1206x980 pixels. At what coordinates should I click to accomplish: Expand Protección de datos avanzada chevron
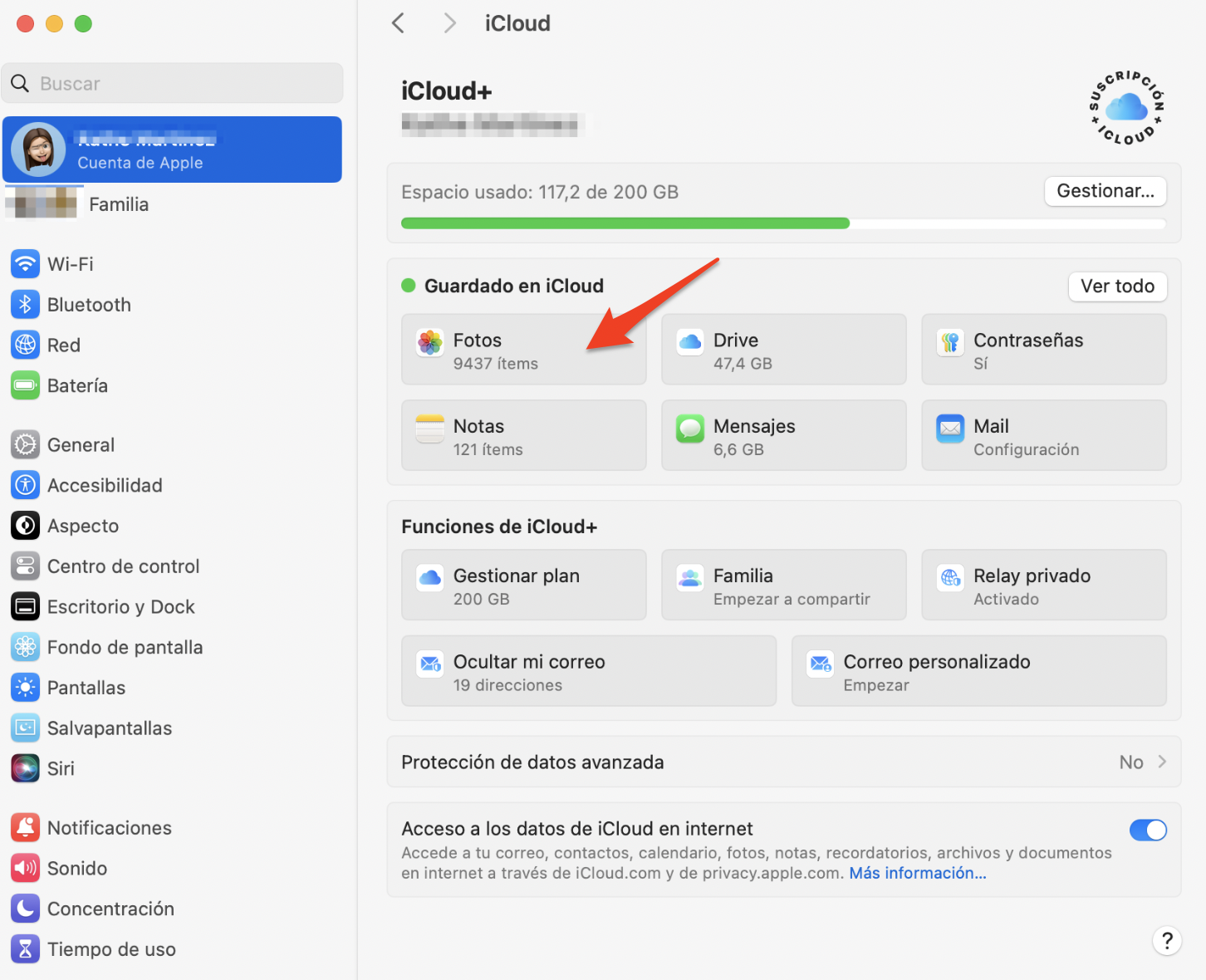click(x=1162, y=762)
